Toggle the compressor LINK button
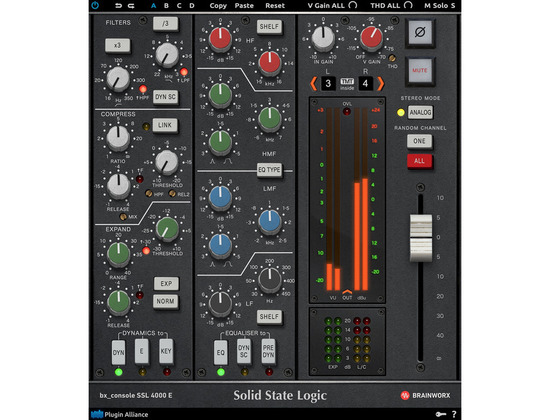This screenshot has height=420, width=550. click(165, 125)
